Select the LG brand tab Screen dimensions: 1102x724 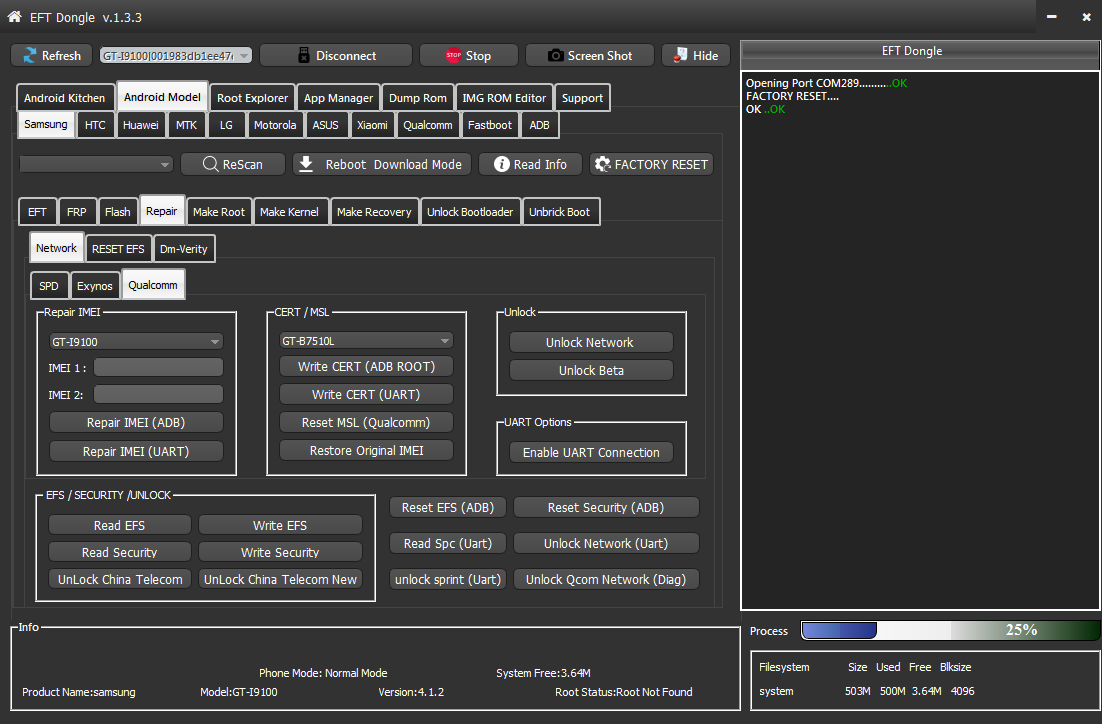(226, 125)
